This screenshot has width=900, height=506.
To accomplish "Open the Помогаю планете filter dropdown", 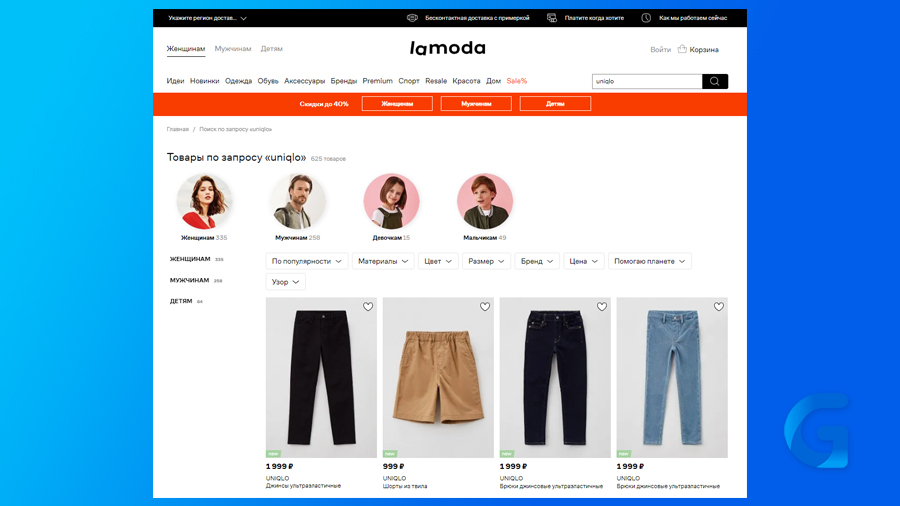I will pos(650,261).
